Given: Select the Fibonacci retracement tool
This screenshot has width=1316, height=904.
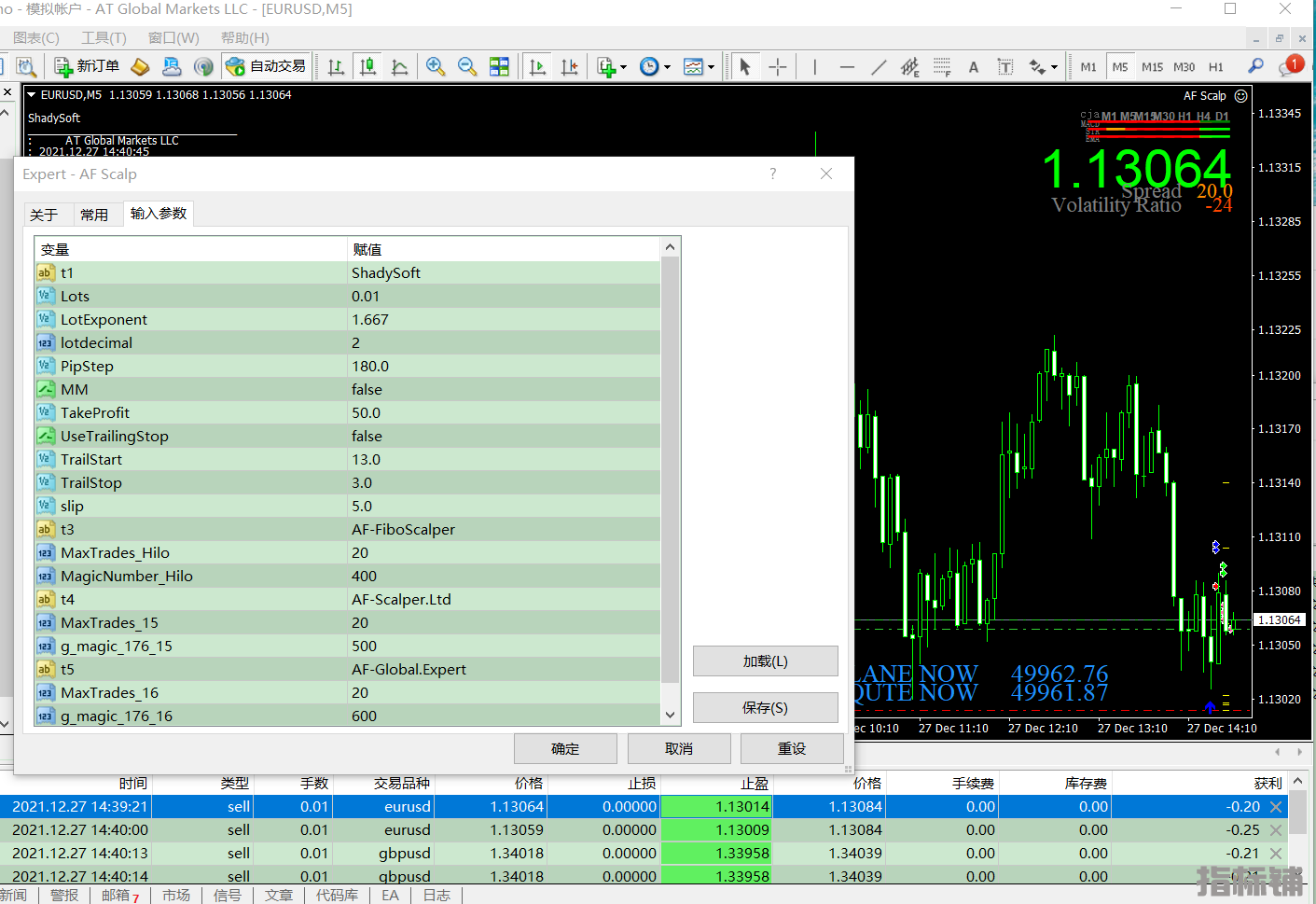Looking at the screenshot, I should tap(942, 66).
